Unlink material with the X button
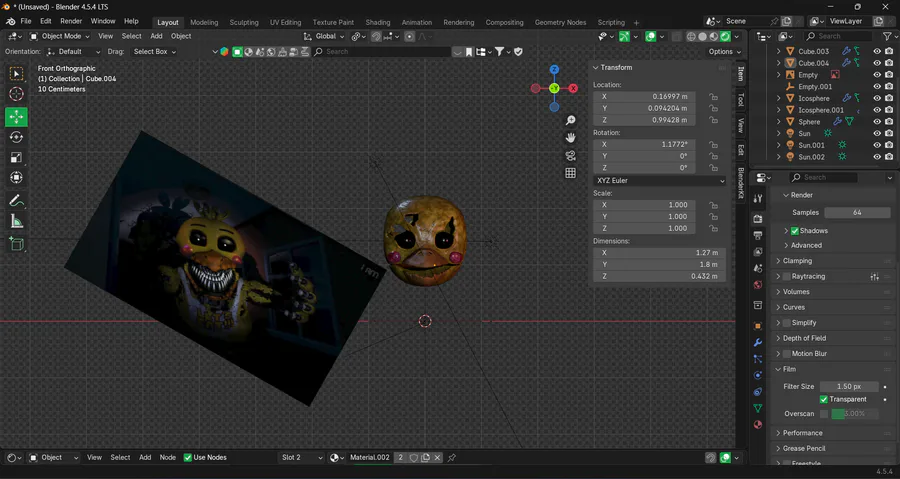The image size is (900, 479). [x=437, y=458]
